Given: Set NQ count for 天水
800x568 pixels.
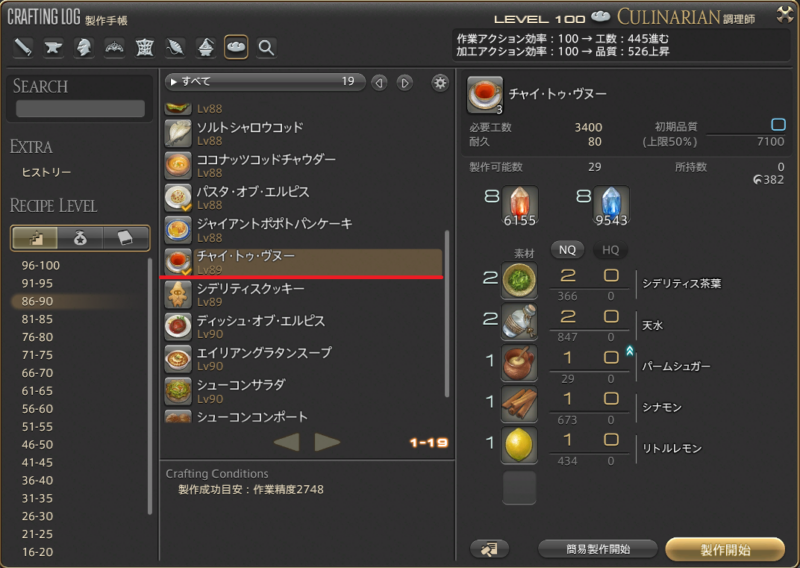Looking at the screenshot, I should (567, 317).
